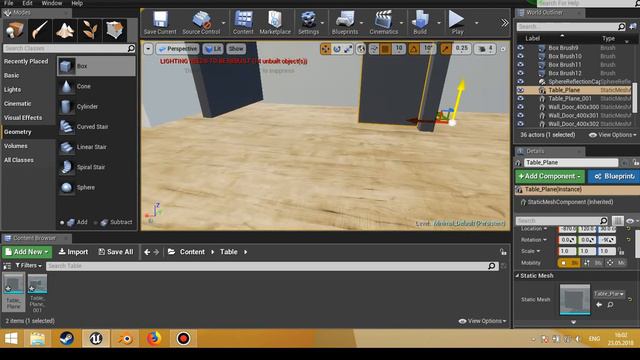Open the Lit view mode dropdown
Viewport: 640px width, 360px height.
coord(213,49)
